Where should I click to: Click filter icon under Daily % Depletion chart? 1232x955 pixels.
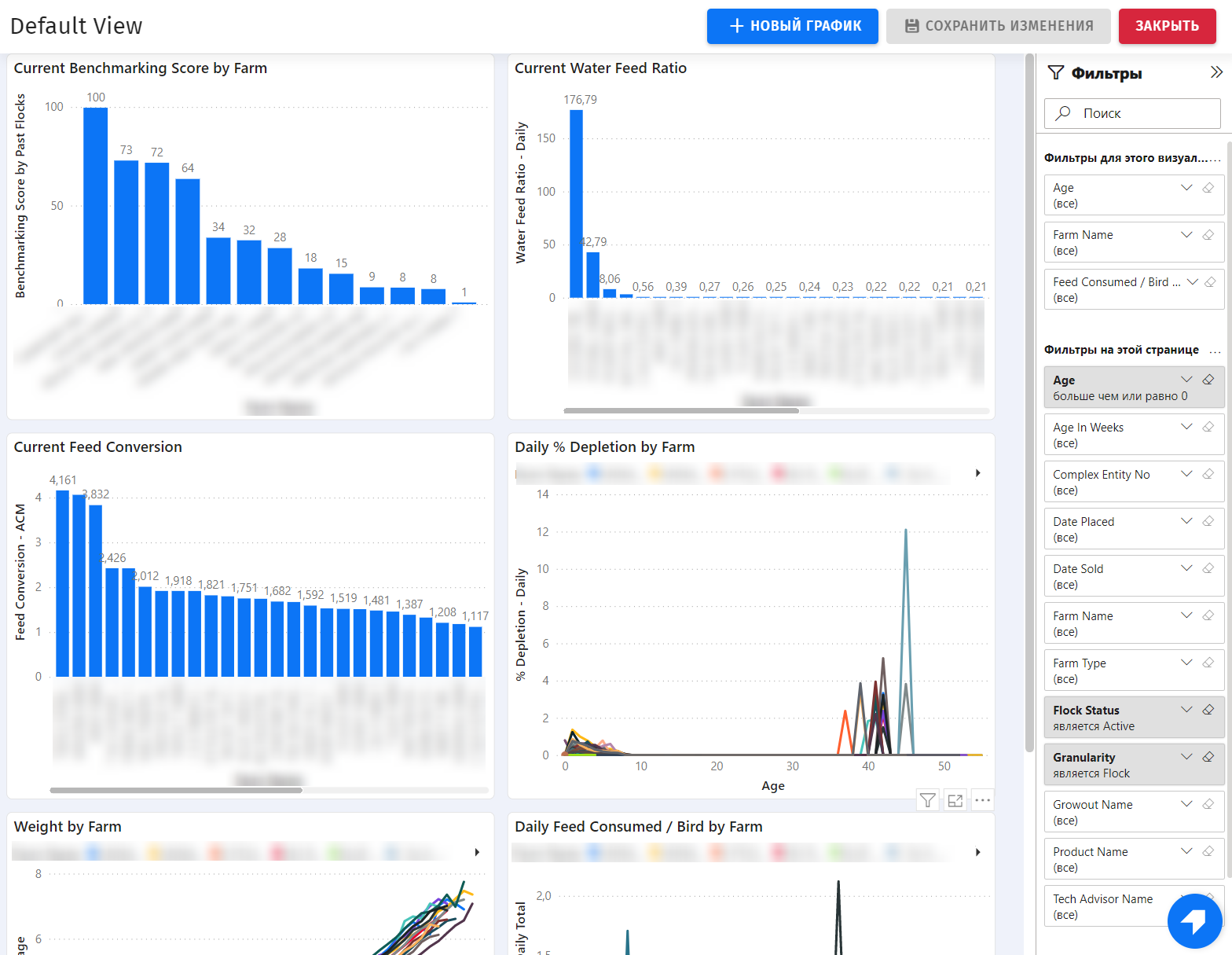[x=928, y=800]
